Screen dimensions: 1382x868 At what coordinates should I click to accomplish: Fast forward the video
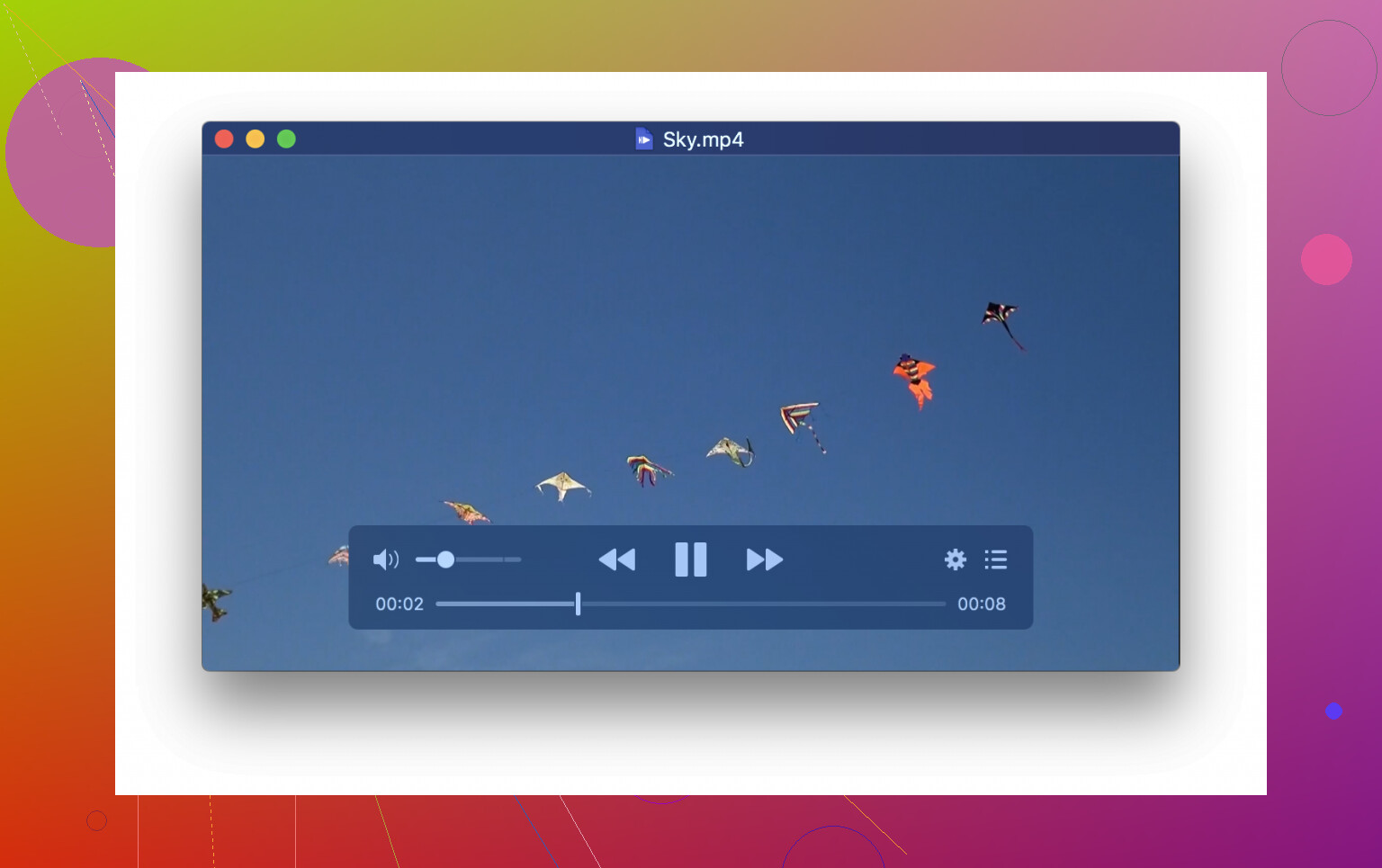coord(765,559)
